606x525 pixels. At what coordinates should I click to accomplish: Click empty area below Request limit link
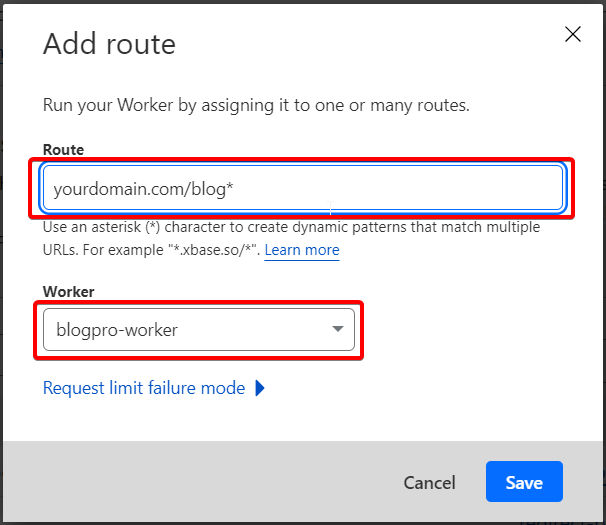tap(271, 419)
